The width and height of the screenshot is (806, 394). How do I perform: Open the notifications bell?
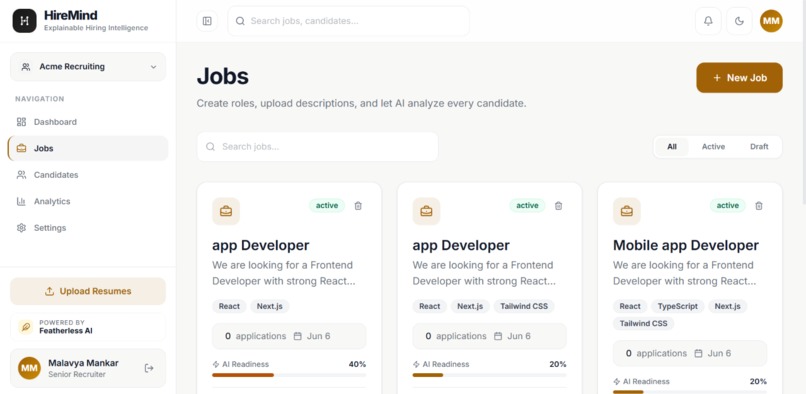[x=708, y=21]
